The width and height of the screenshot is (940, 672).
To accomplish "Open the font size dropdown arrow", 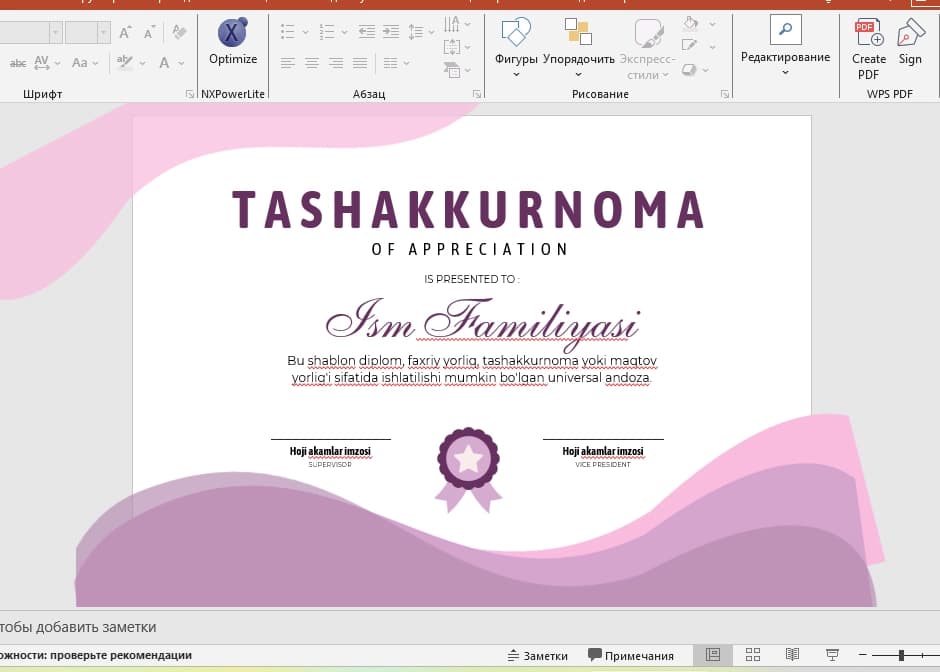I will [104, 32].
